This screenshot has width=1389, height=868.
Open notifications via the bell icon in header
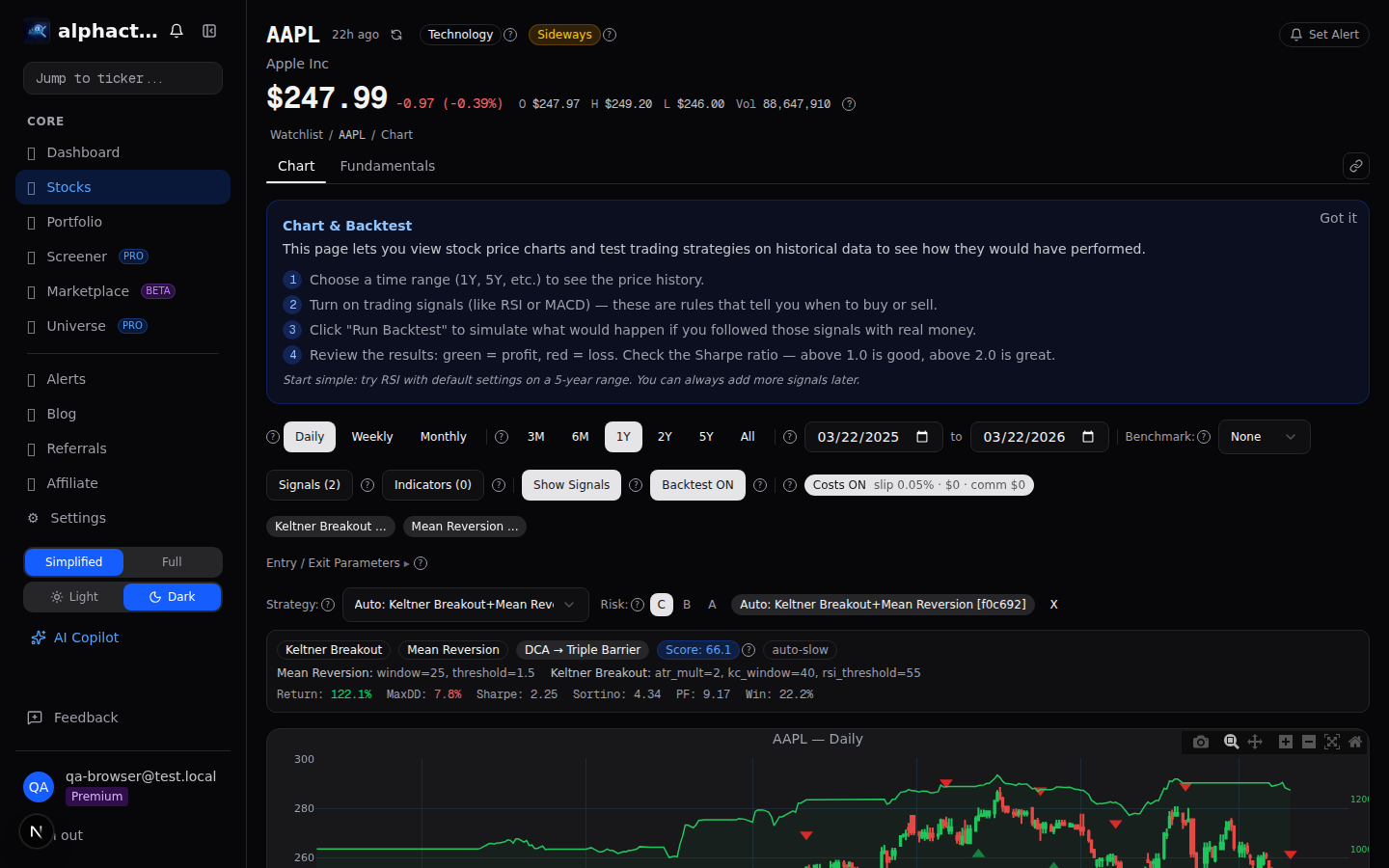pyautogui.click(x=177, y=30)
